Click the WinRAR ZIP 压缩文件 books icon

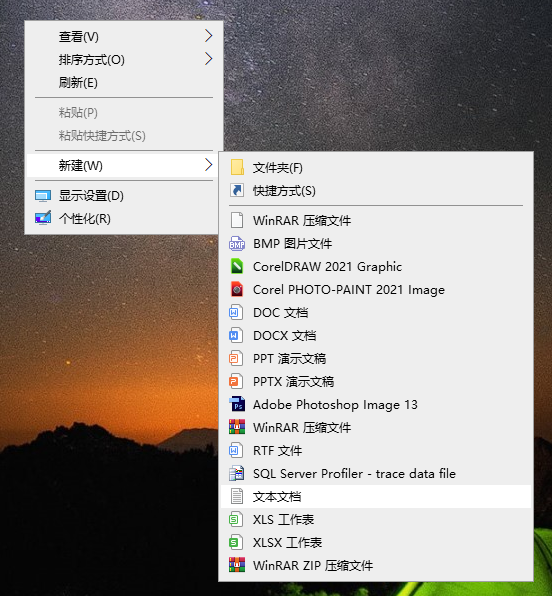[237, 565]
